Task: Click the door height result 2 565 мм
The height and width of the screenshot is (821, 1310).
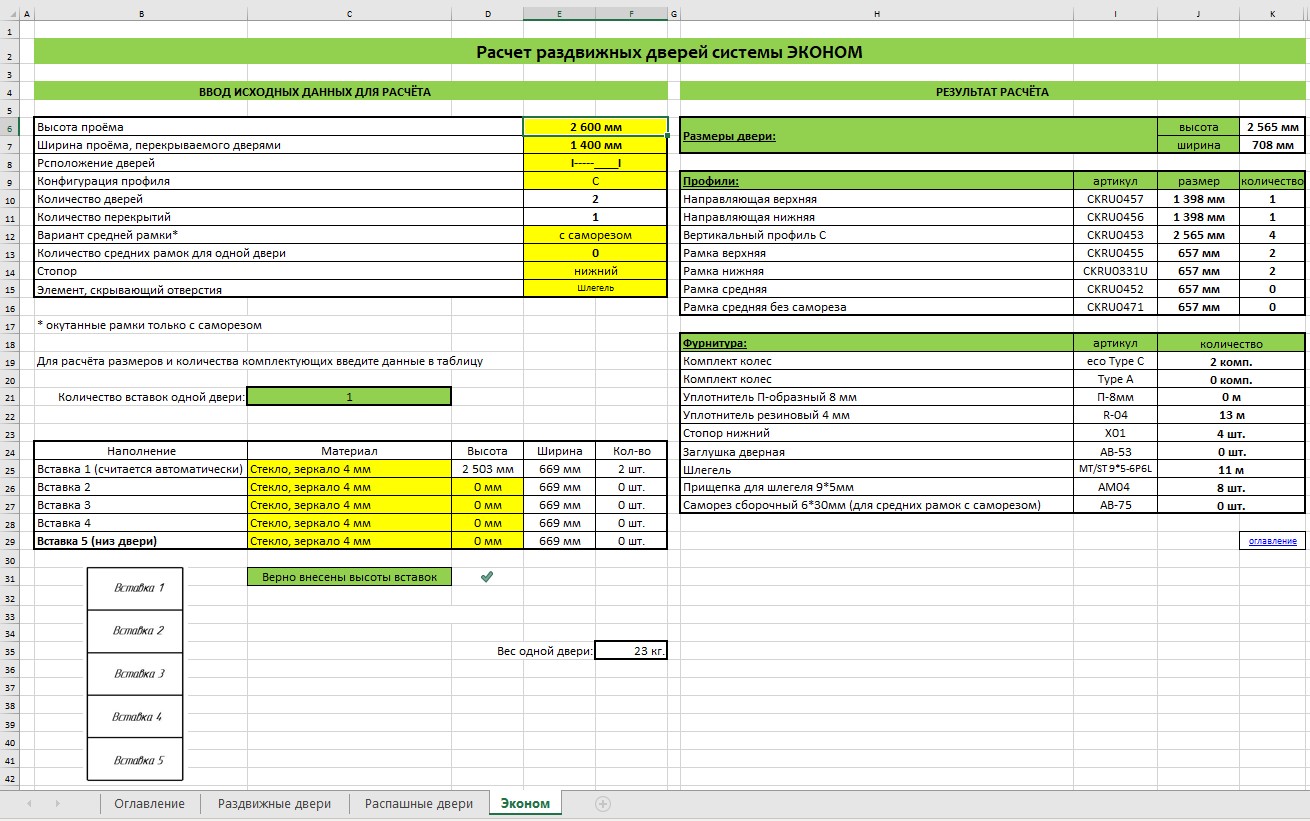Action: coord(1272,127)
